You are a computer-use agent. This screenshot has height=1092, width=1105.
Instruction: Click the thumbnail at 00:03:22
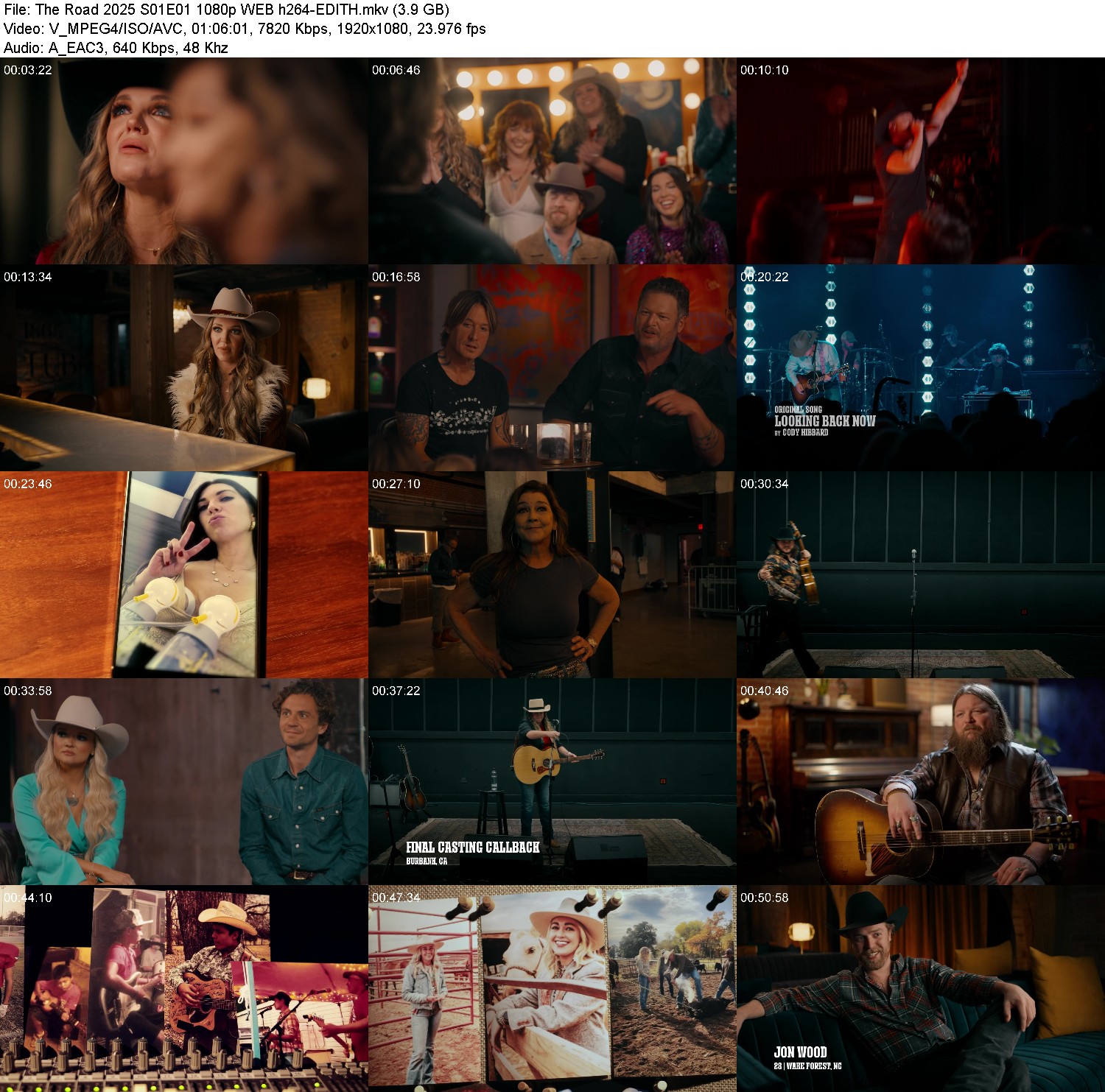(x=183, y=161)
